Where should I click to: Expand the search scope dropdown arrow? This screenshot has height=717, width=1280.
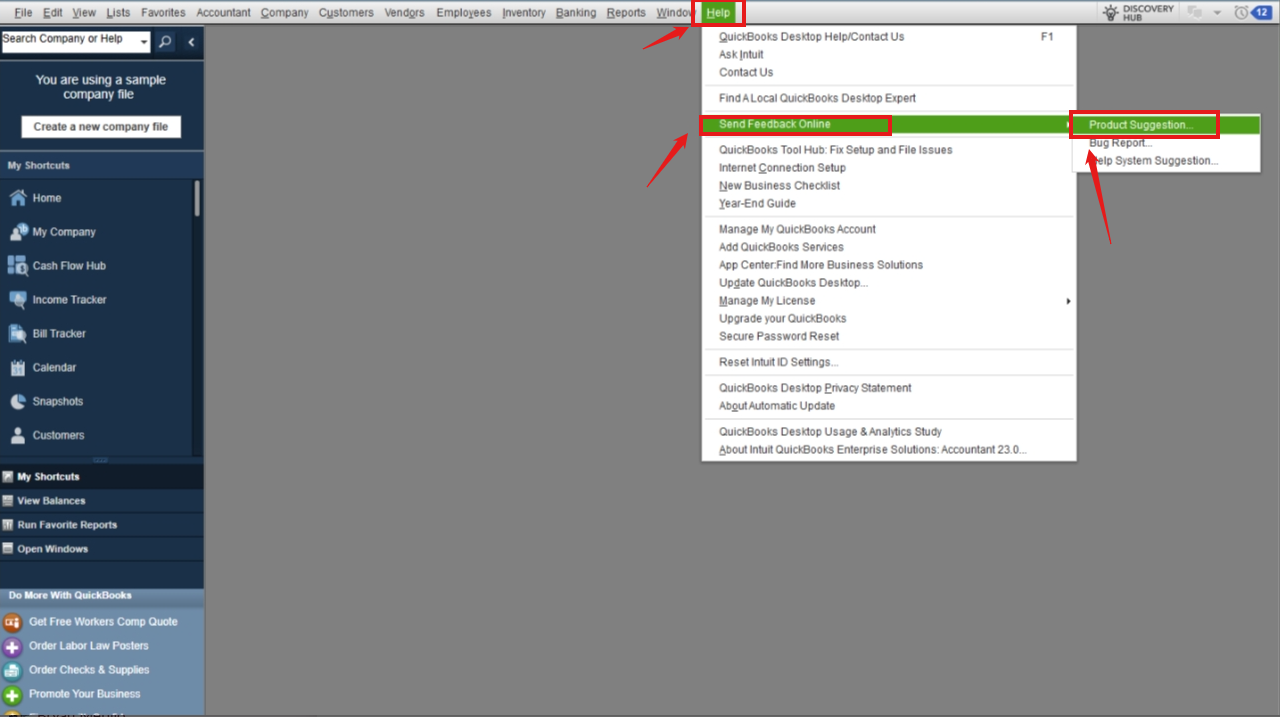145,42
